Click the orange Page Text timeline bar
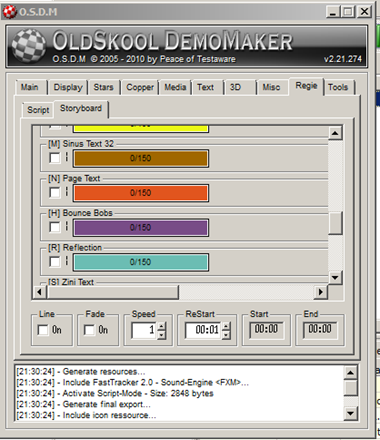This screenshot has height=440, width=380. (141, 193)
